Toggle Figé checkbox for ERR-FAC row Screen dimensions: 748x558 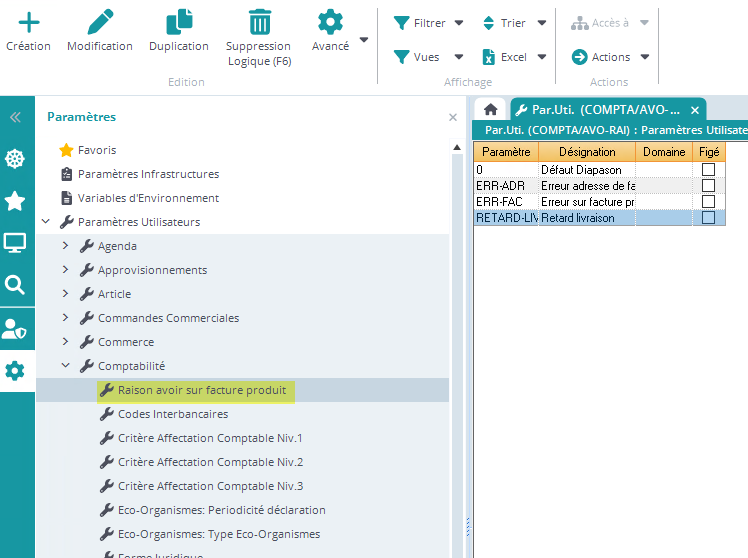(708, 201)
